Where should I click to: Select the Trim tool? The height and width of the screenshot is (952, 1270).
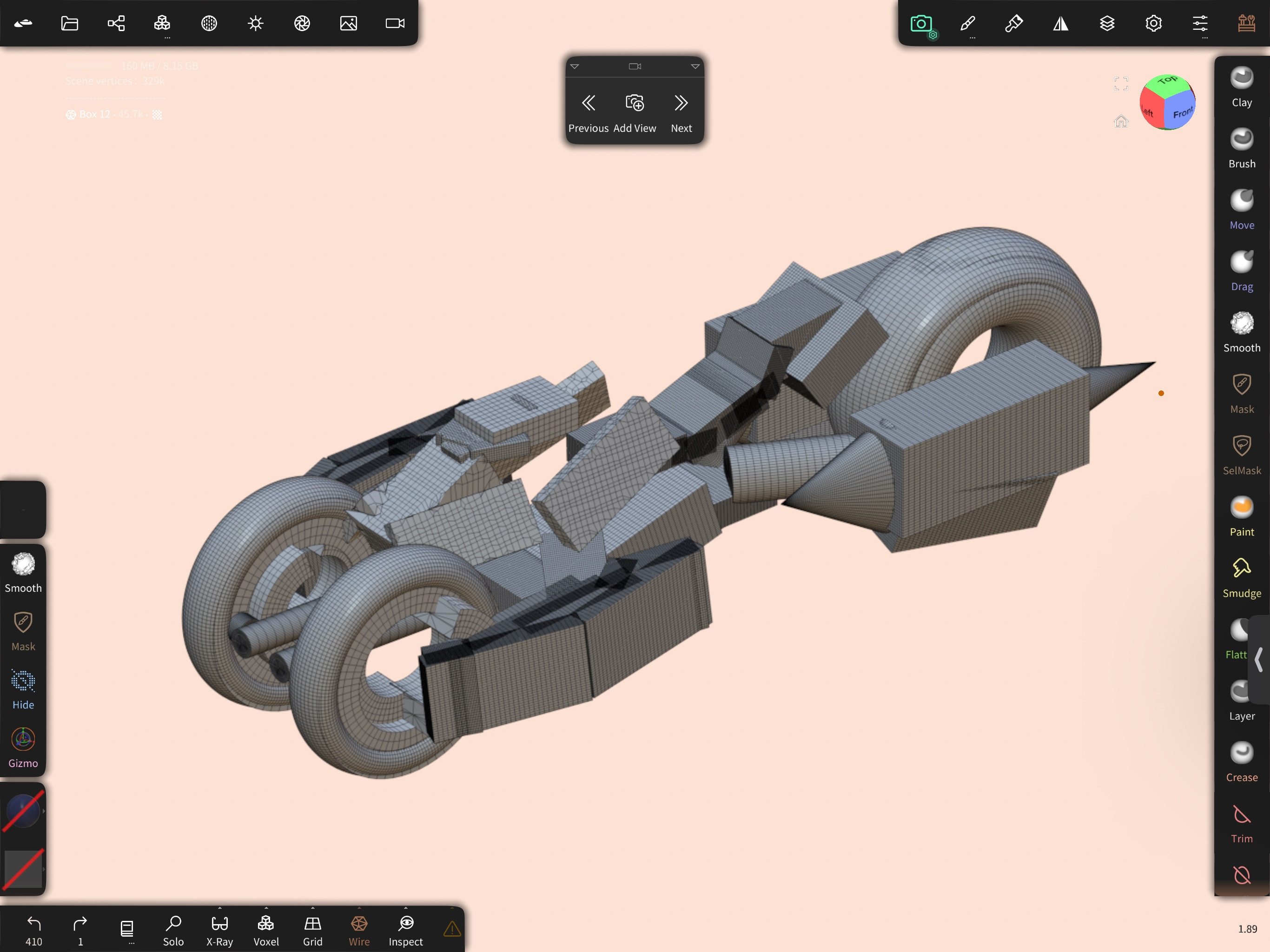(x=1242, y=824)
